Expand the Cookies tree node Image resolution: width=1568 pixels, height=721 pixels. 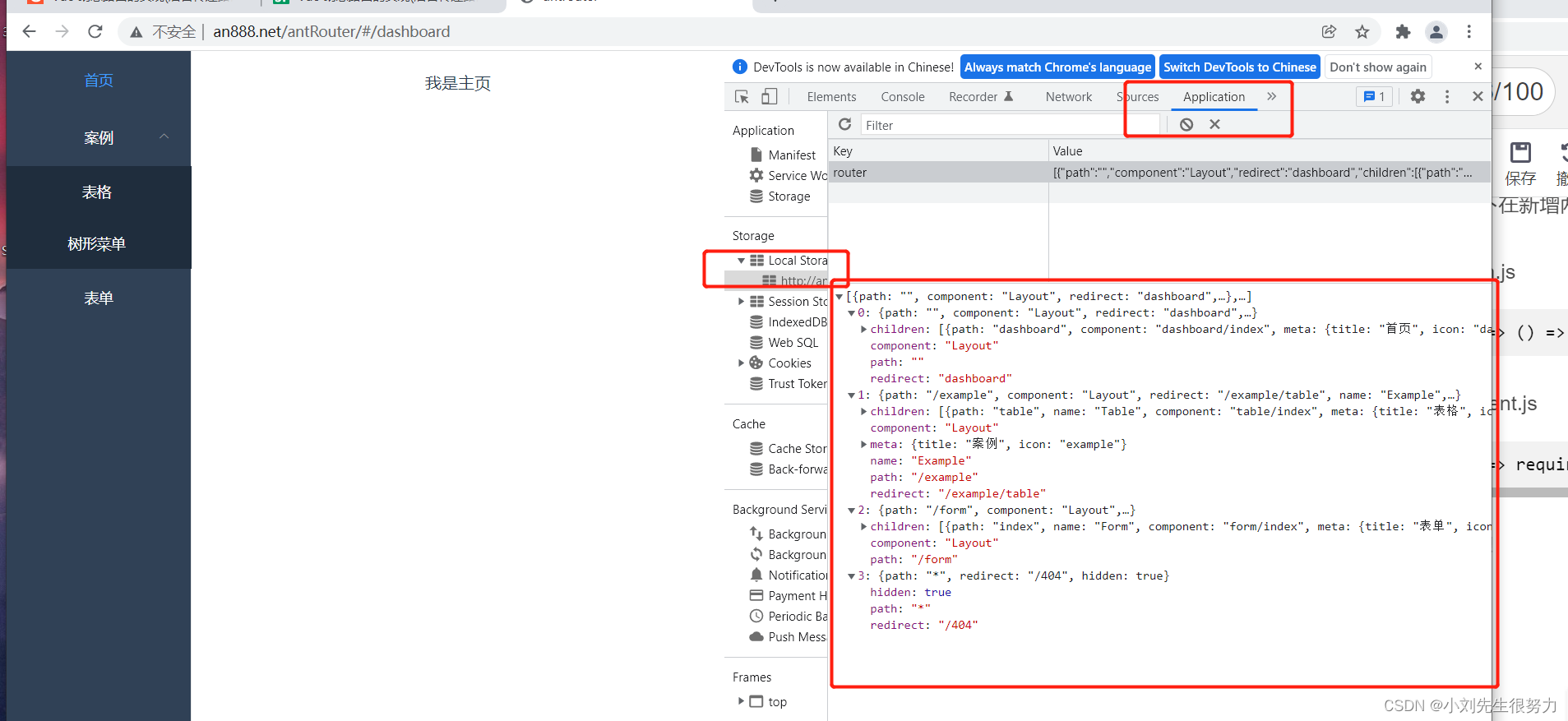tap(741, 363)
